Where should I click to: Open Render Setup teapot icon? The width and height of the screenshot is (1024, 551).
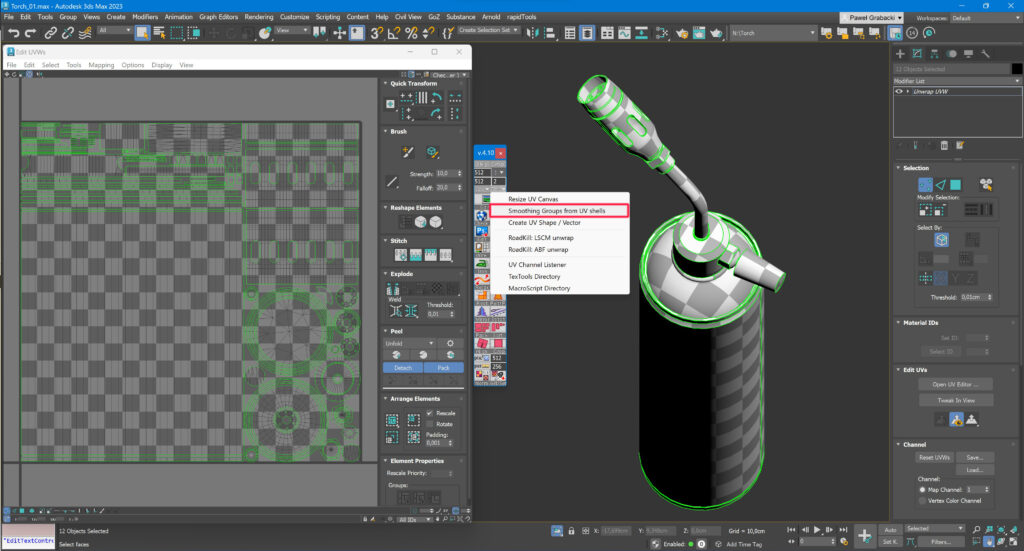[x=682, y=33]
